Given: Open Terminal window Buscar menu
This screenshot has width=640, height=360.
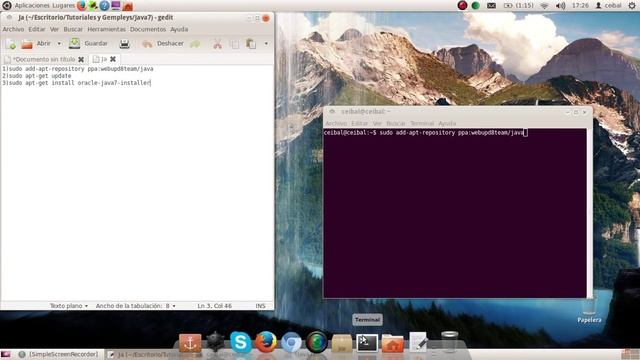Looking at the screenshot, I should click(396, 123).
